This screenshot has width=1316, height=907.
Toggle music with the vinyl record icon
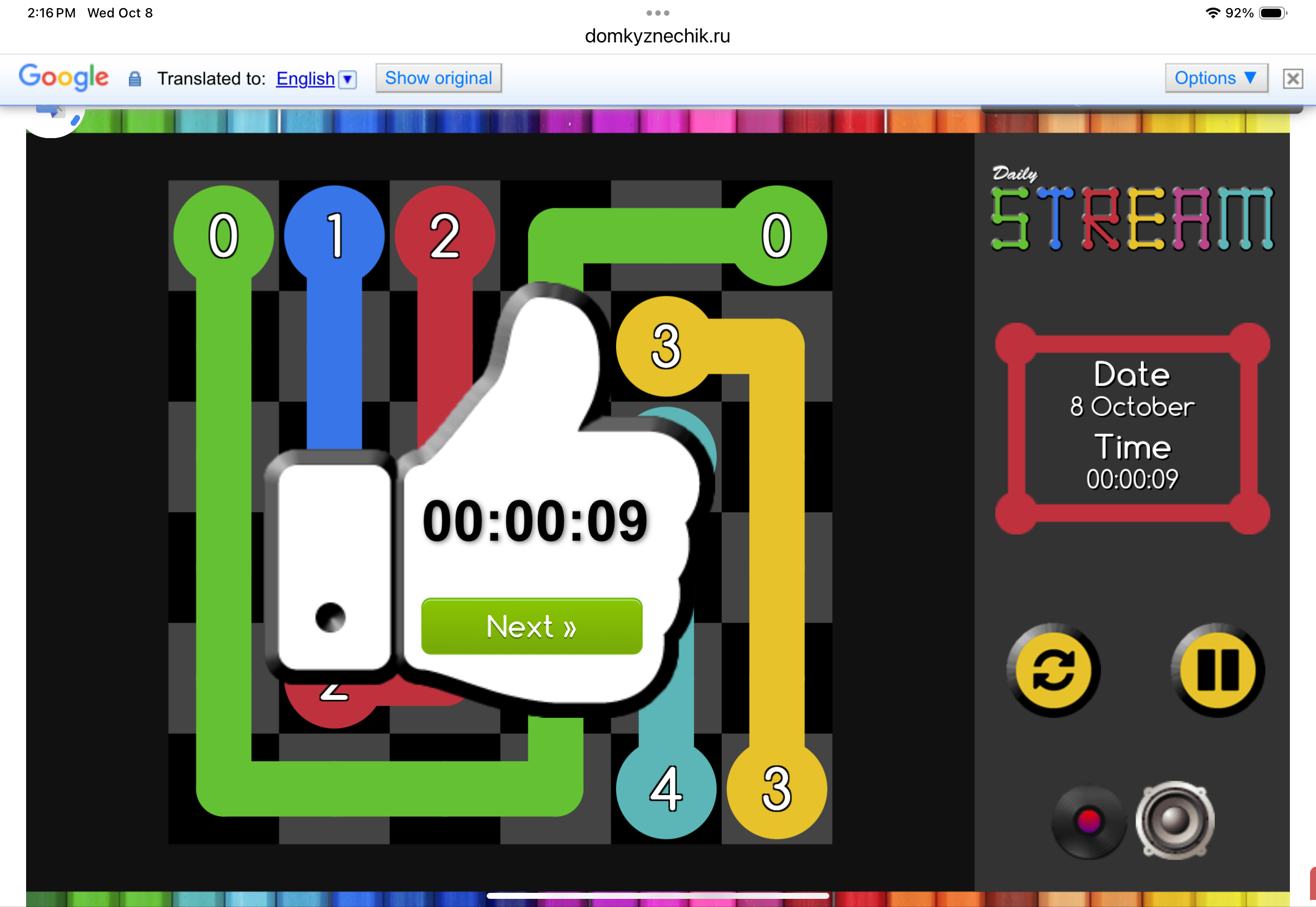[1088, 821]
